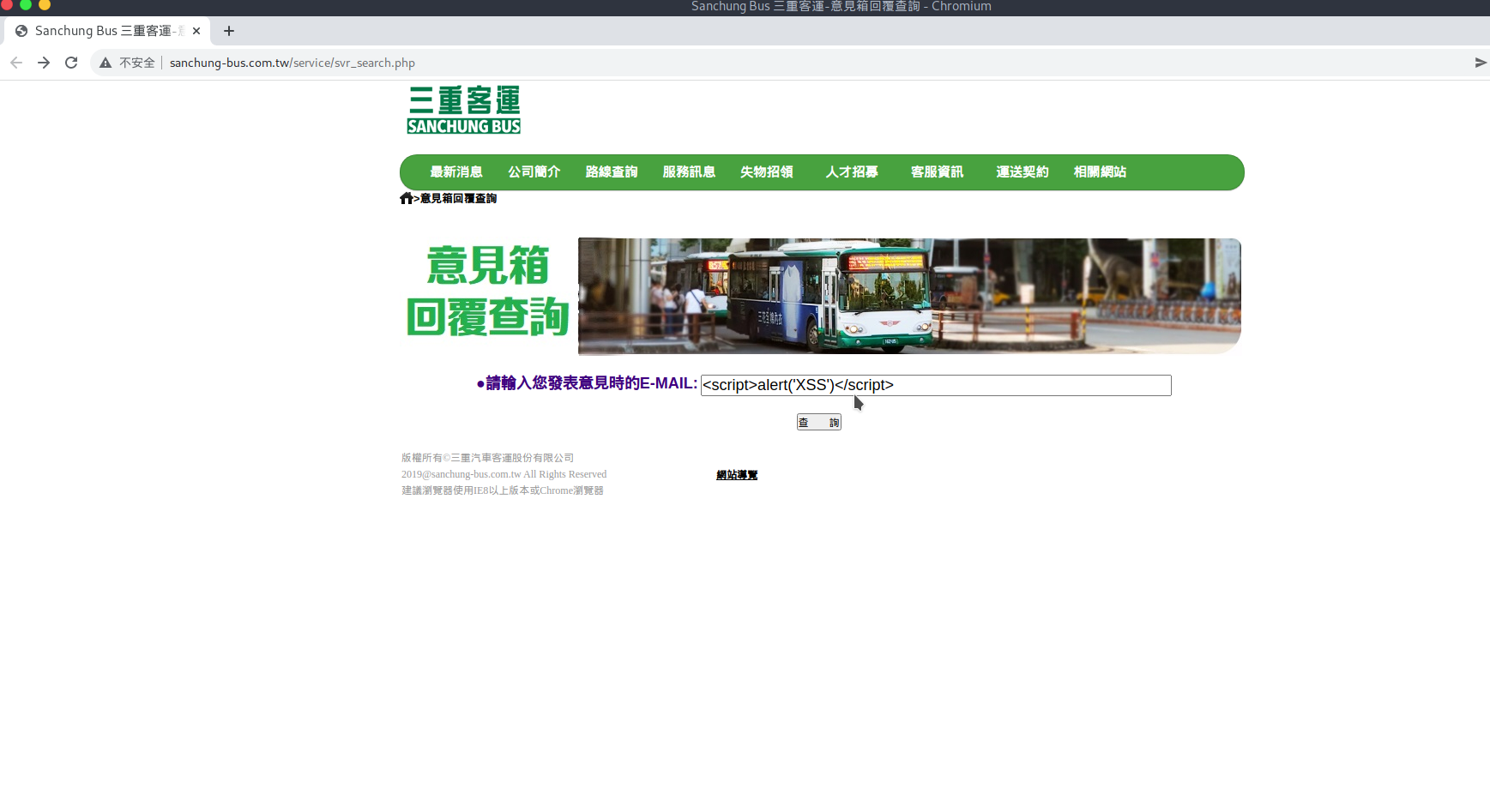Click the 意見箱回覆查詢 breadcrumb text
1490x812 pixels.
[x=458, y=198]
